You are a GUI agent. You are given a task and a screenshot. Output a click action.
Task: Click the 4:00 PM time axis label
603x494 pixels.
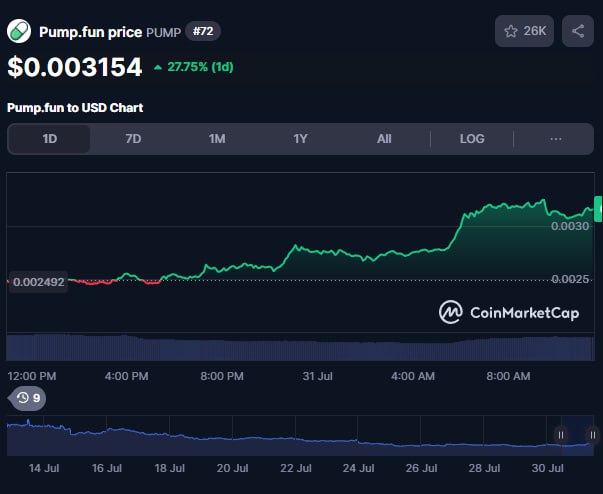coord(127,376)
